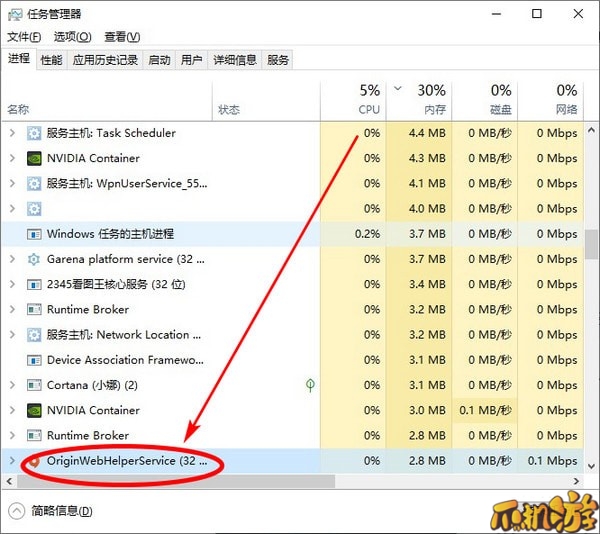Select the Device Association Framewo... row name

(x=125, y=360)
